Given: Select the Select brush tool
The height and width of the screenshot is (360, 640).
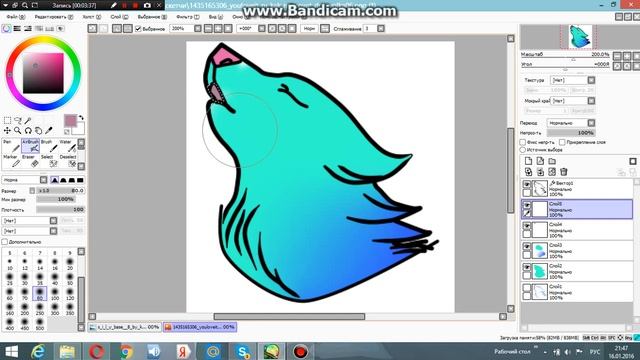Looking at the screenshot, I should click(49, 161).
